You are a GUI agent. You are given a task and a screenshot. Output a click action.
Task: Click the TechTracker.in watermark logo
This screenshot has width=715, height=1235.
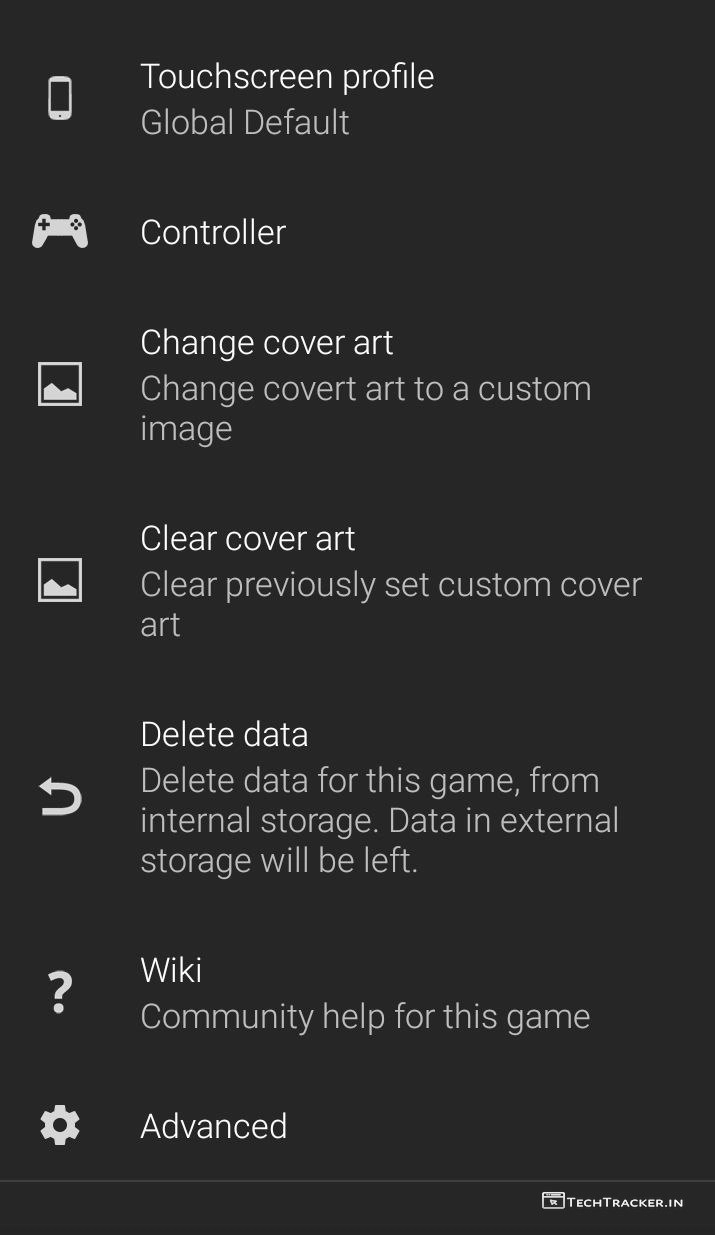(x=612, y=1201)
